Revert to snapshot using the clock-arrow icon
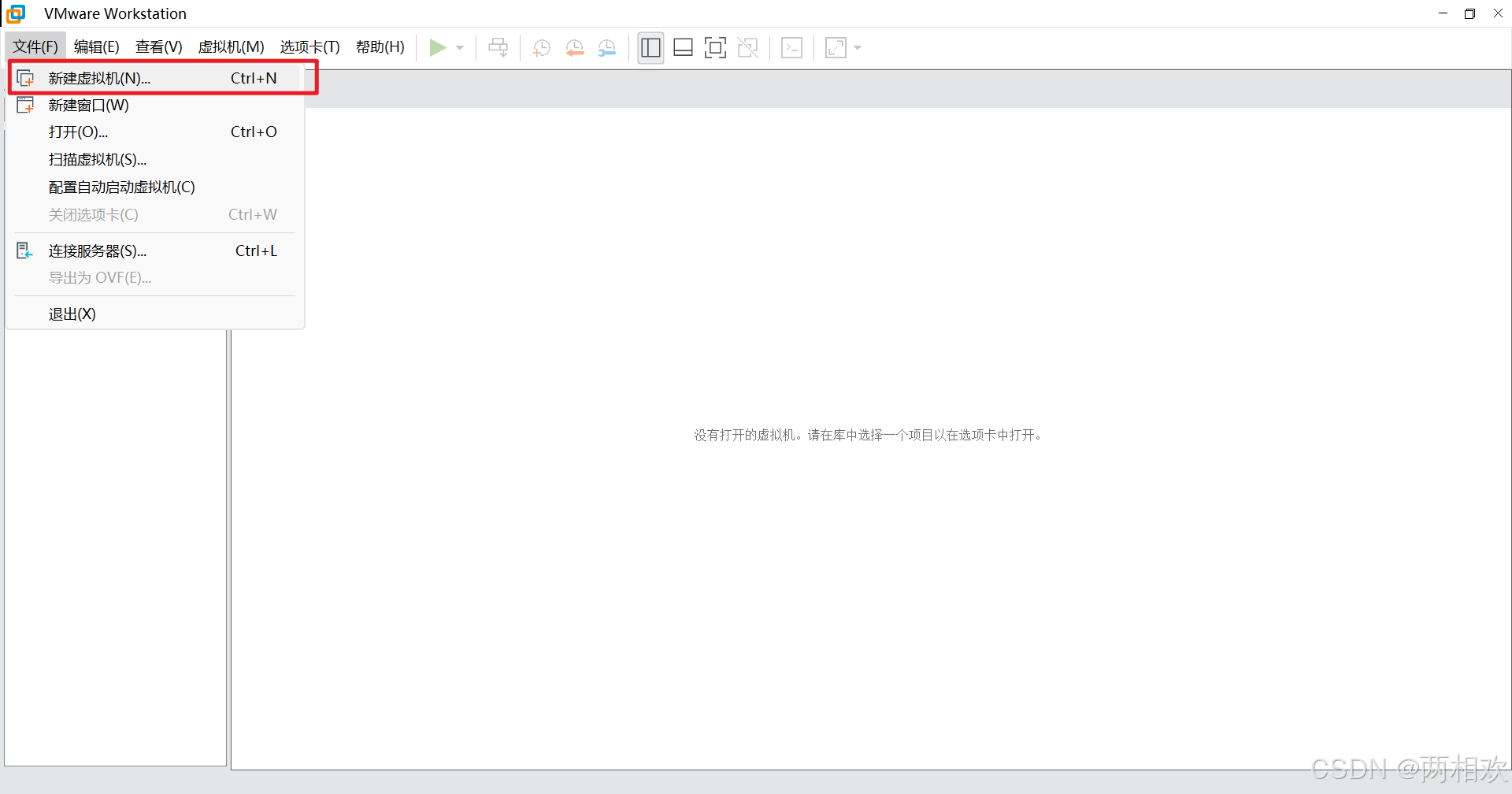Viewport: 1512px width, 794px height. pos(574,48)
